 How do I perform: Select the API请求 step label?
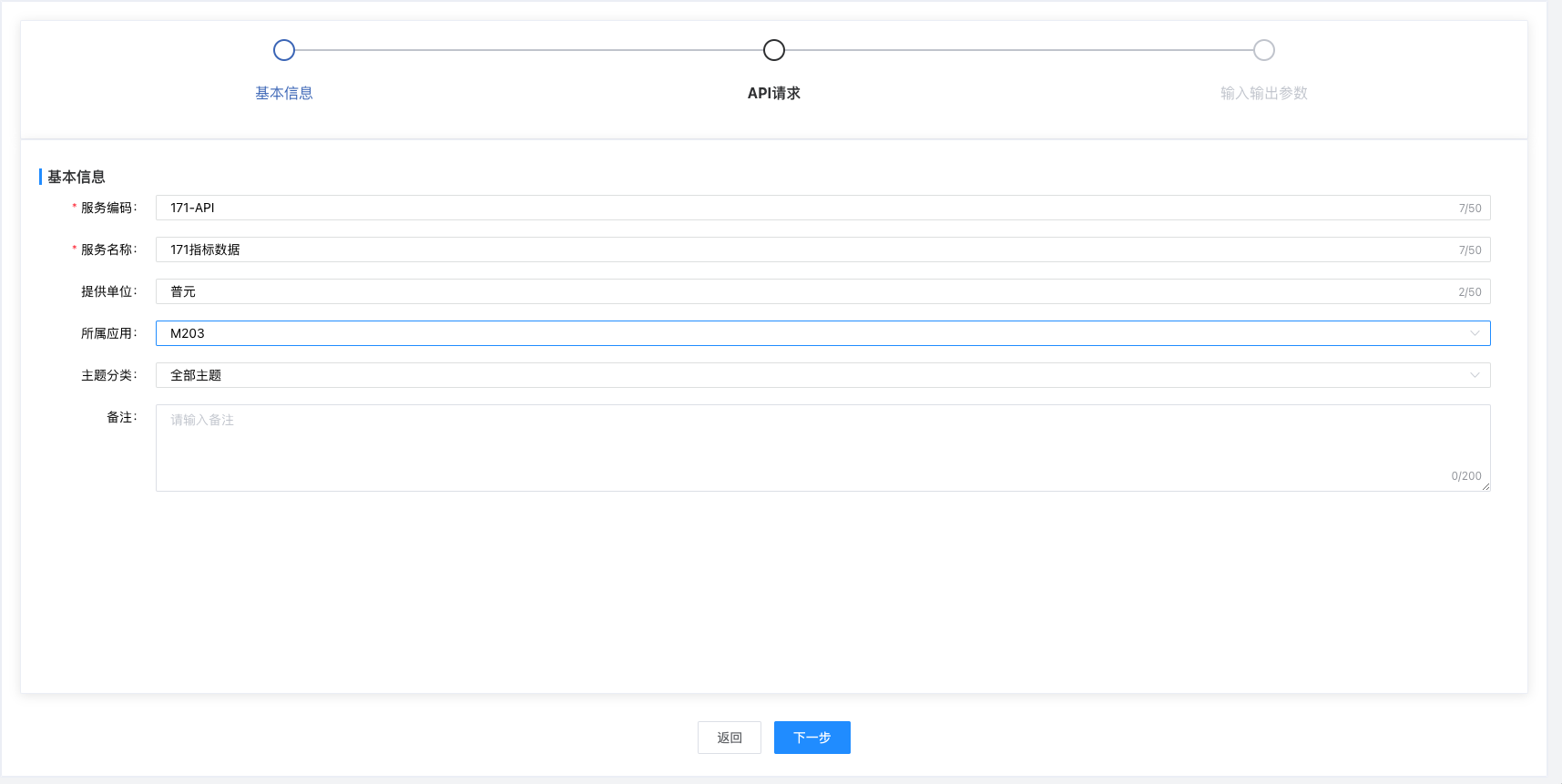pyautogui.click(x=774, y=93)
